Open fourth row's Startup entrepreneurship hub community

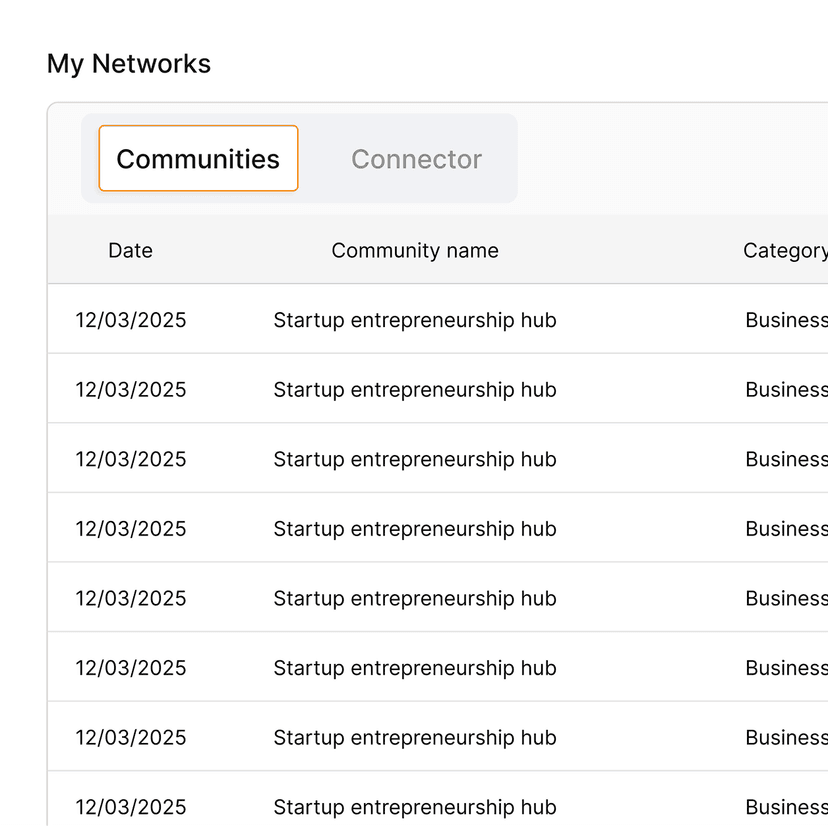(x=415, y=529)
